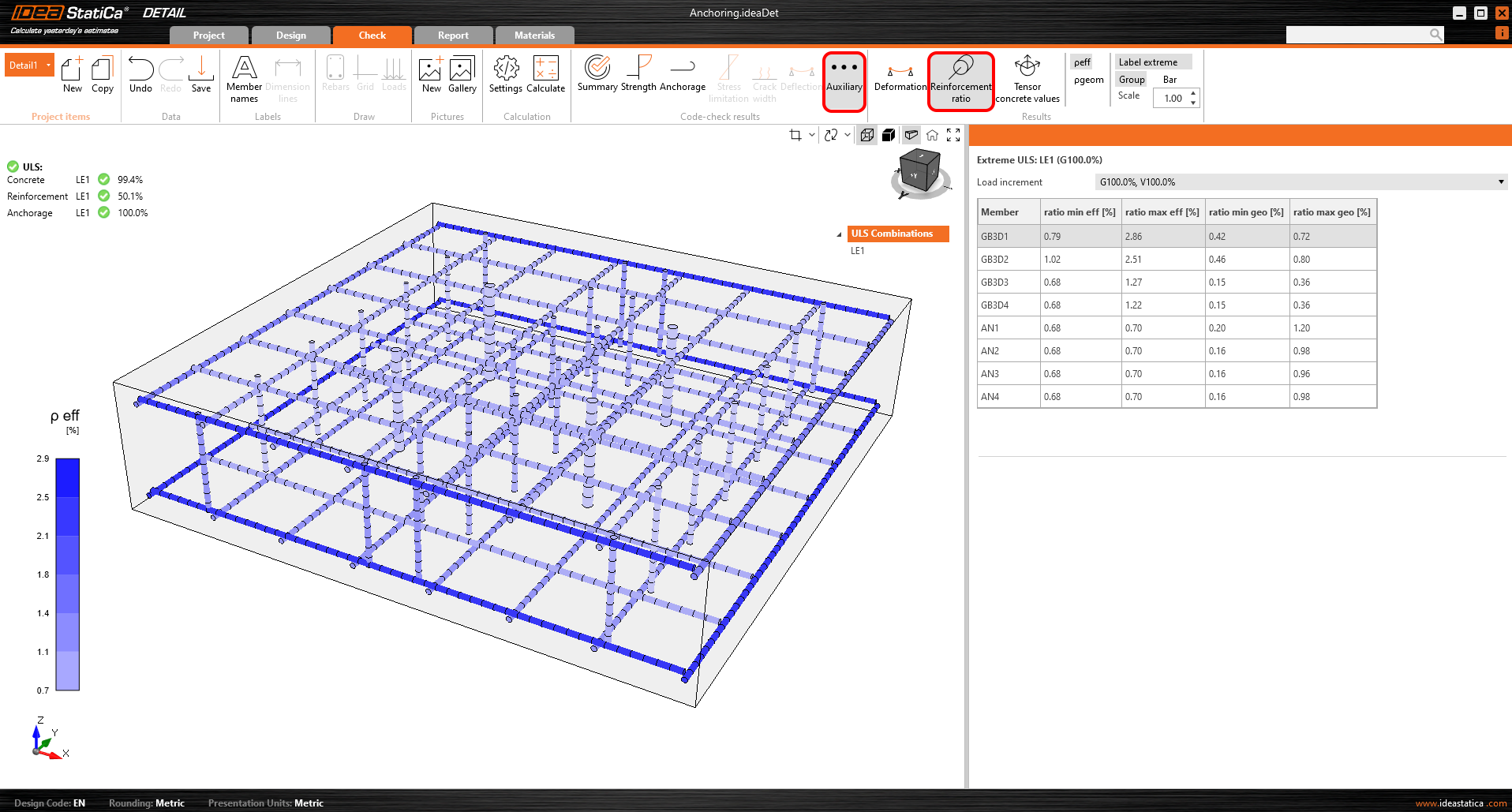
Task: Toggle the Label extreme option
Action: [1147, 62]
